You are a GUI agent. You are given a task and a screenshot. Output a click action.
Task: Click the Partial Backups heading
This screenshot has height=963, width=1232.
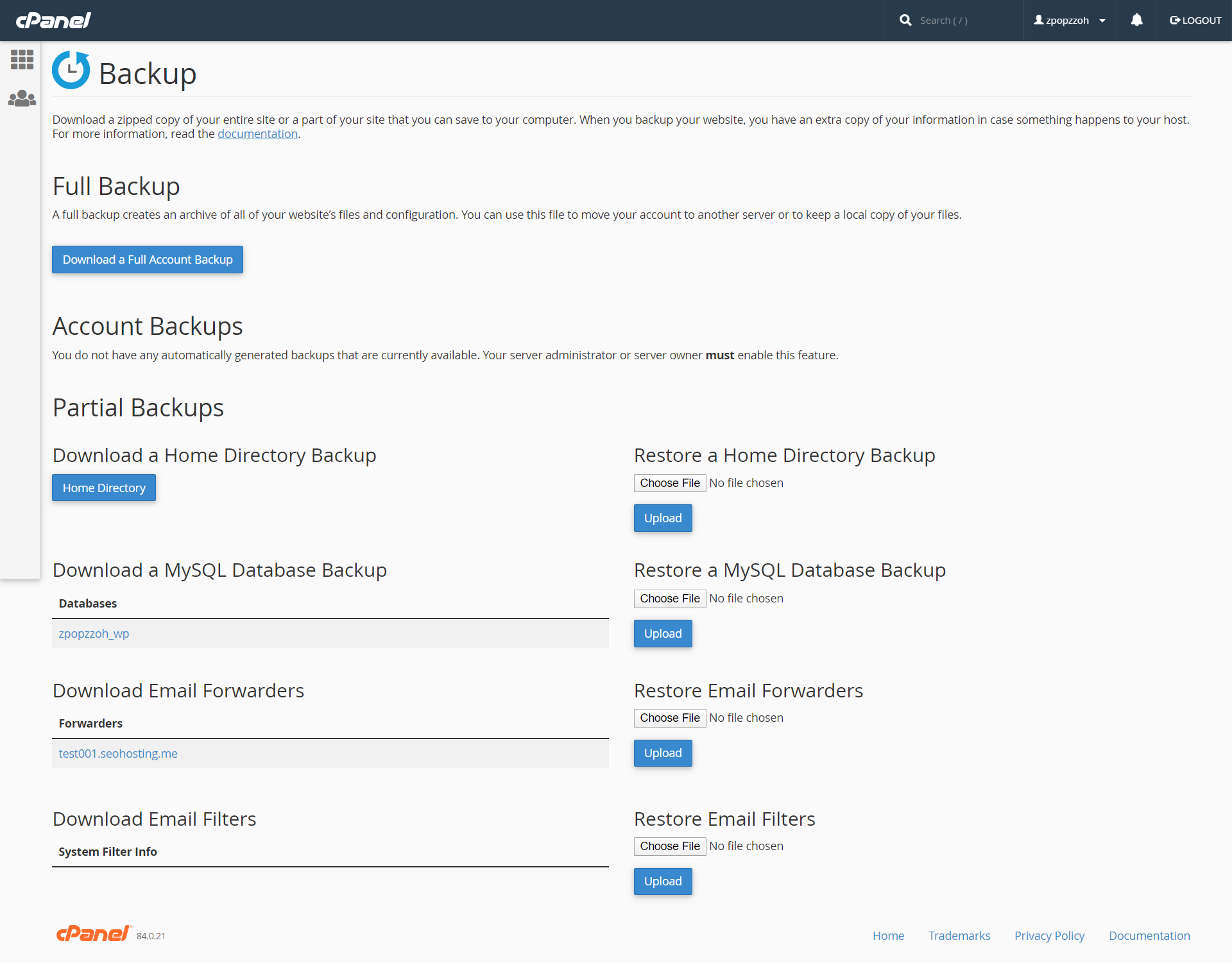coord(138,407)
